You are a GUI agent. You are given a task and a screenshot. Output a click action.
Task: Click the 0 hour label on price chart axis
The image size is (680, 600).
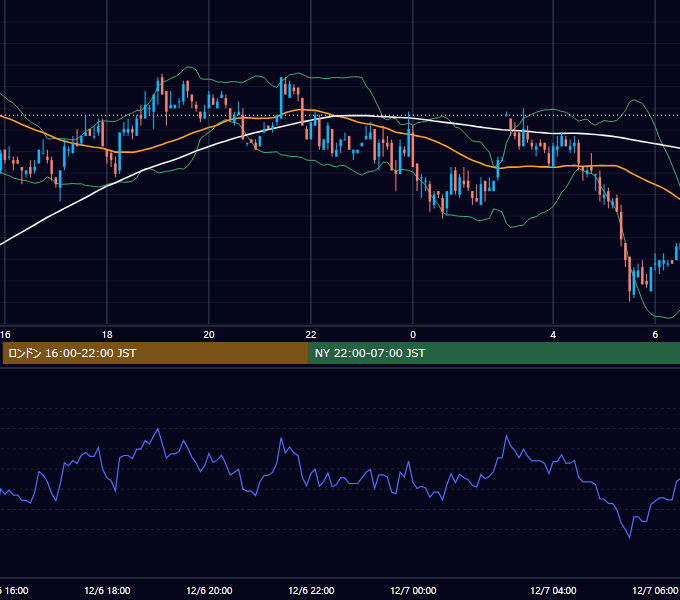click(413, 335)
